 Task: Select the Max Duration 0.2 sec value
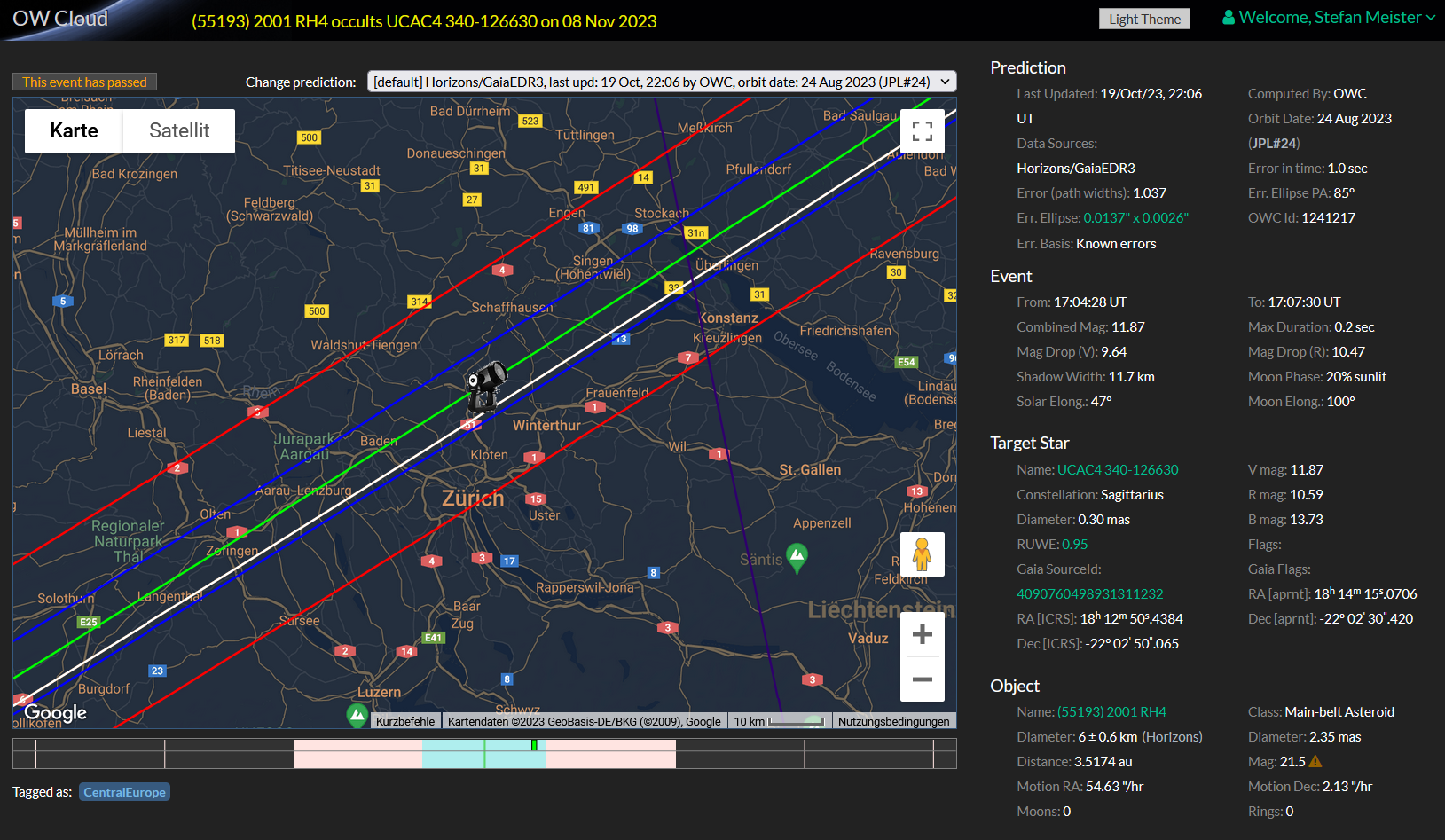pos(1354,327)
